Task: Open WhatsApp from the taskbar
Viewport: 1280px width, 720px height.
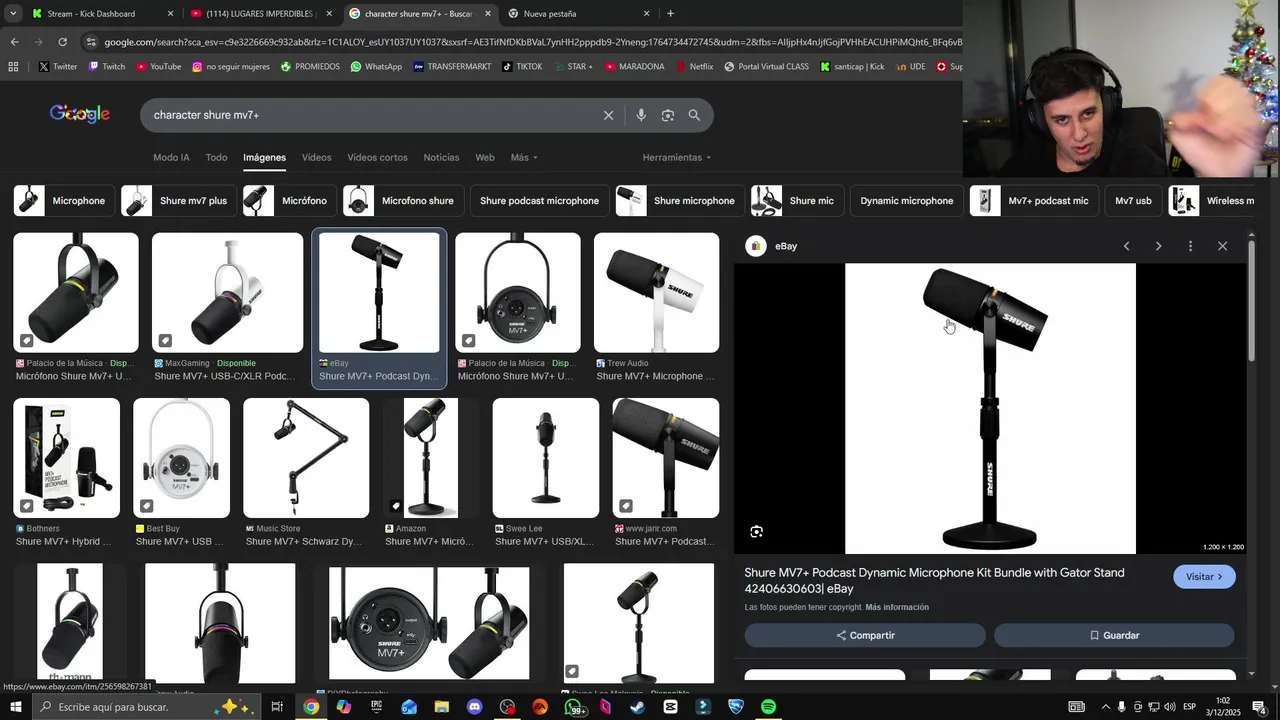Action: coord(573,707)
